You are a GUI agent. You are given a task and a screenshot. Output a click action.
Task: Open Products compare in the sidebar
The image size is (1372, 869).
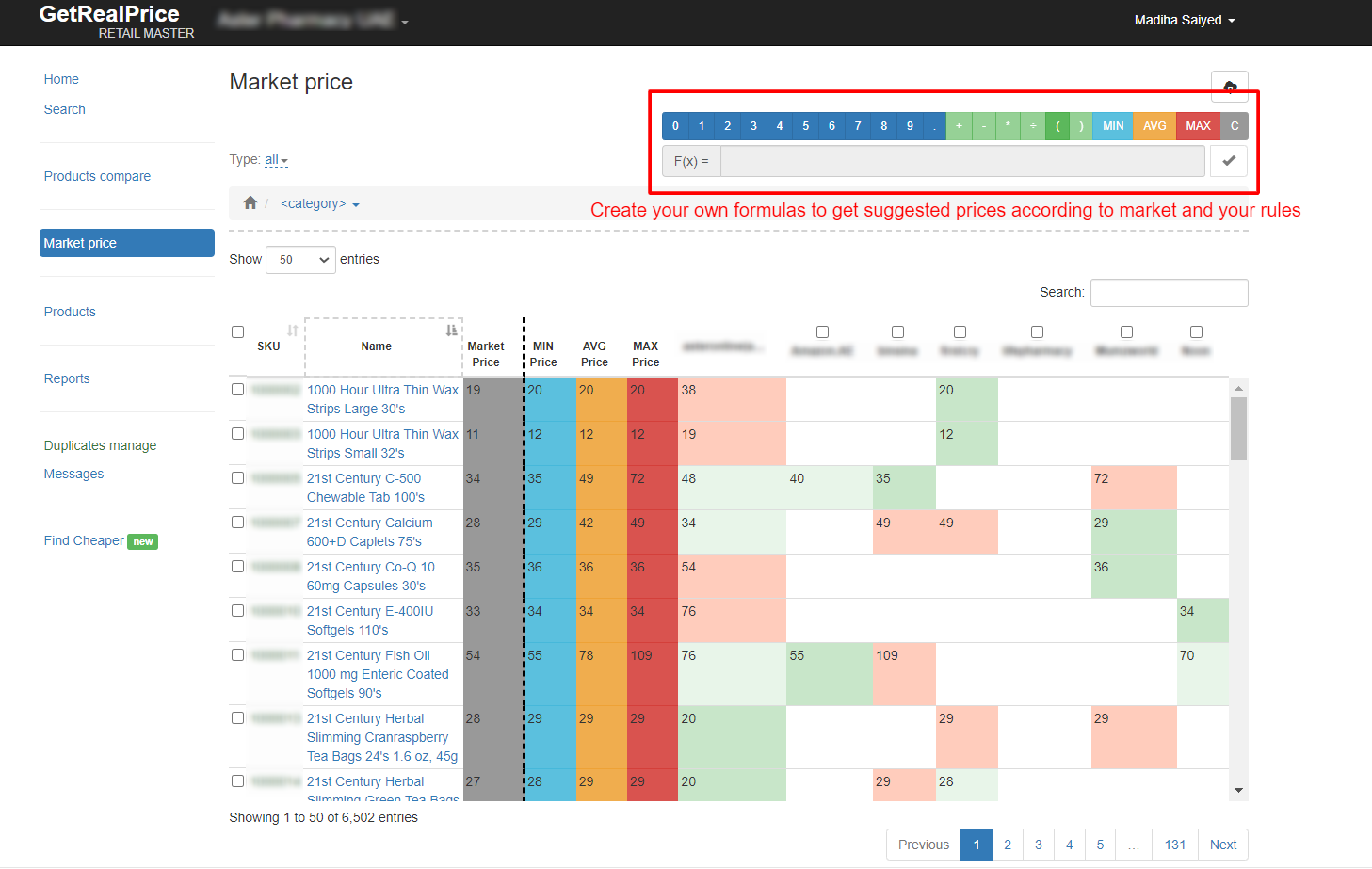click(x=97, y=176)
